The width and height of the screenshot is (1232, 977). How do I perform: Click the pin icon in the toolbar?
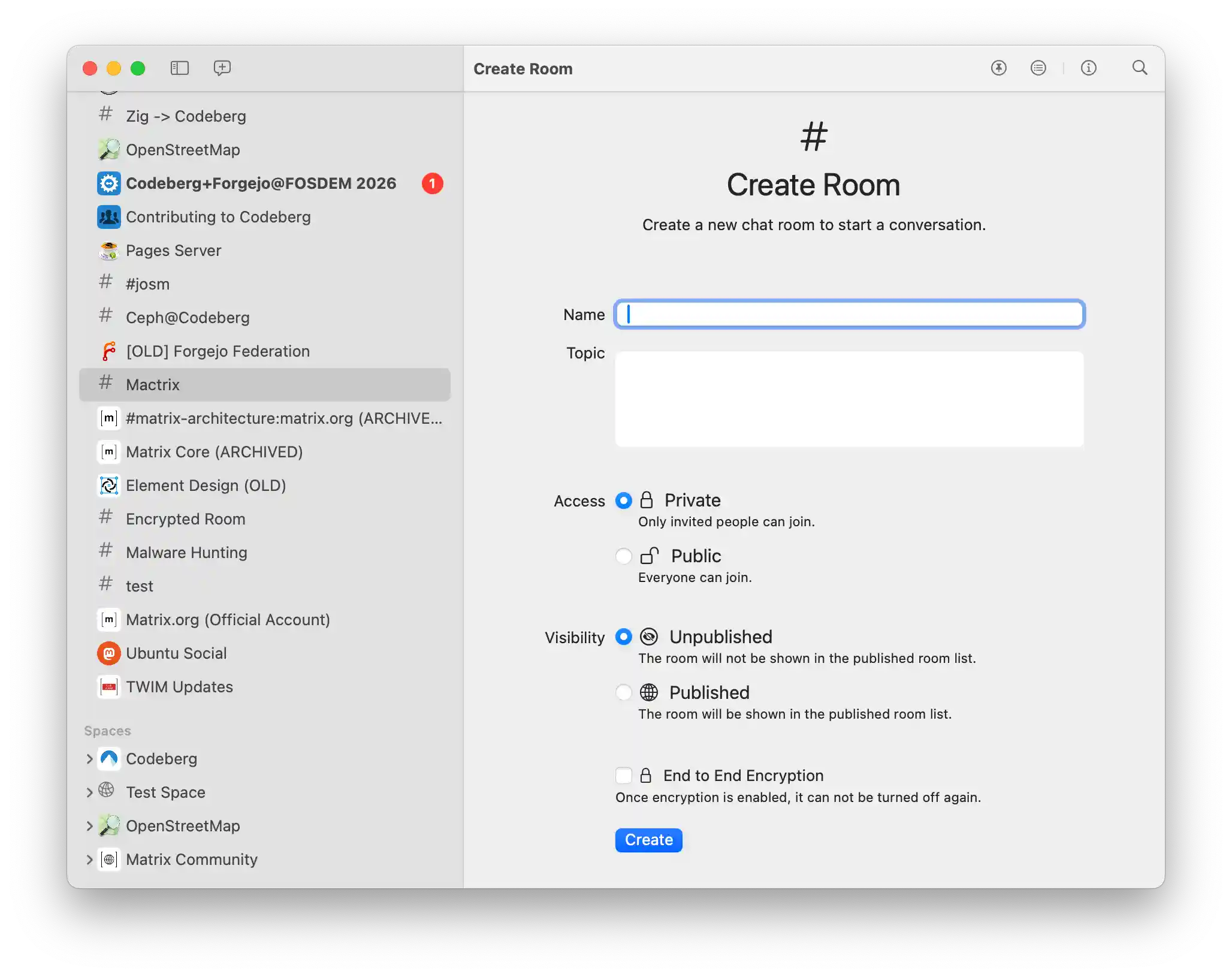pos(998,68)
